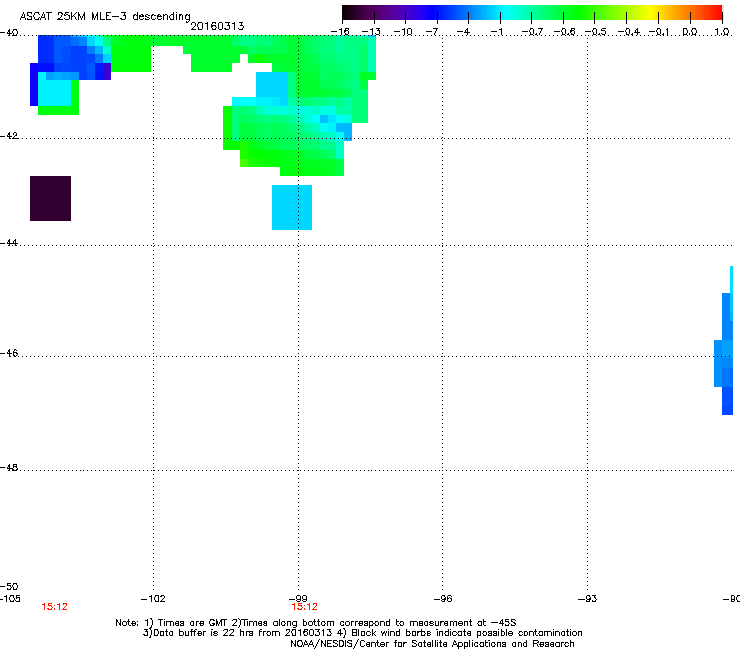Click the red end of the color scale

(x=715, y=13)
